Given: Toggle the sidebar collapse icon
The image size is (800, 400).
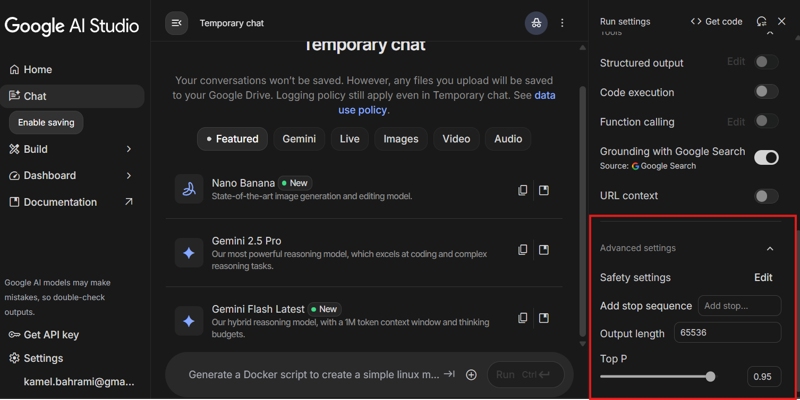Looking at the screenshot, I should [x=177, y=23].
